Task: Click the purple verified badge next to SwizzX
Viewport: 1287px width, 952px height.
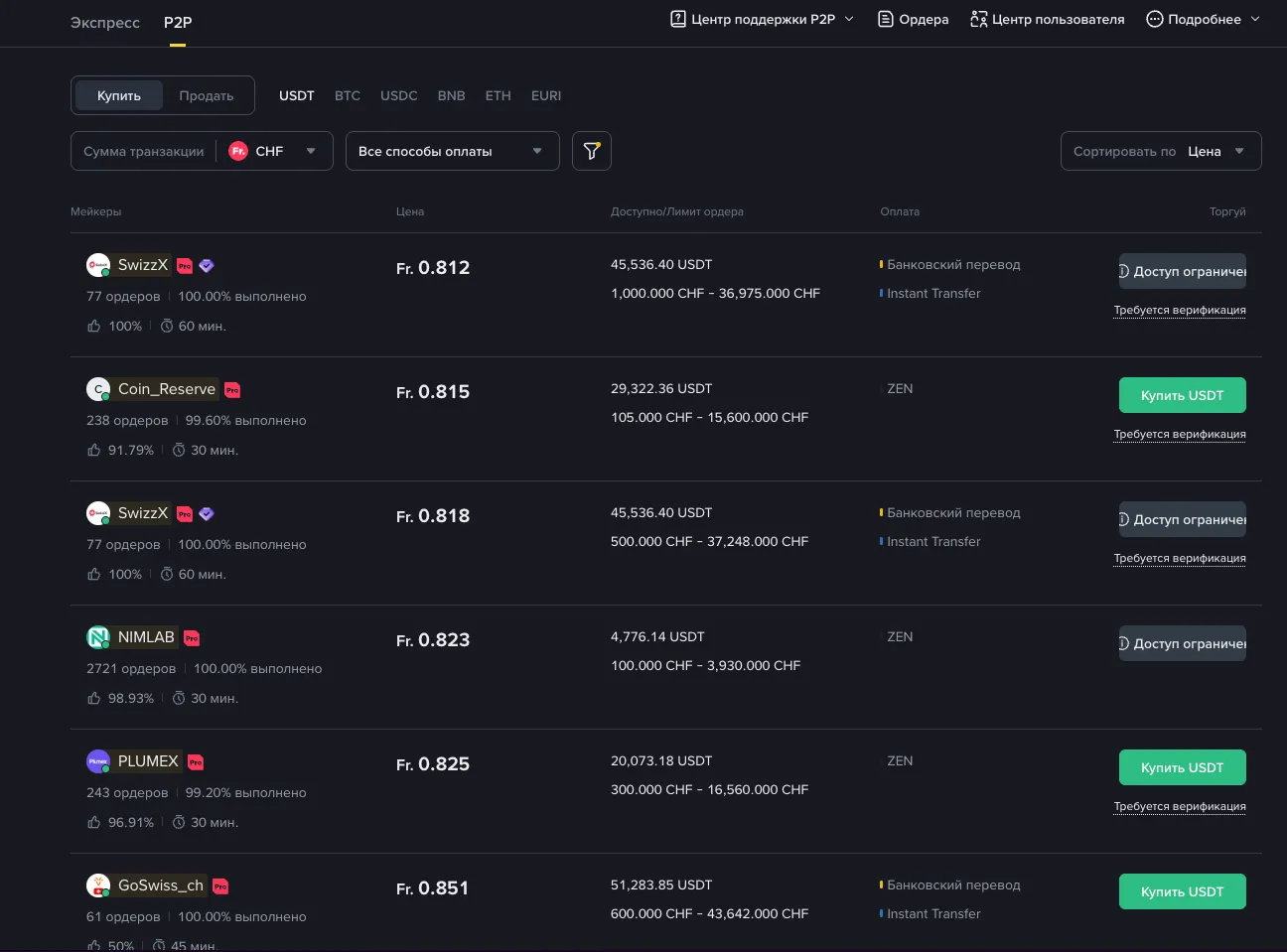Action: coord(206,264)
